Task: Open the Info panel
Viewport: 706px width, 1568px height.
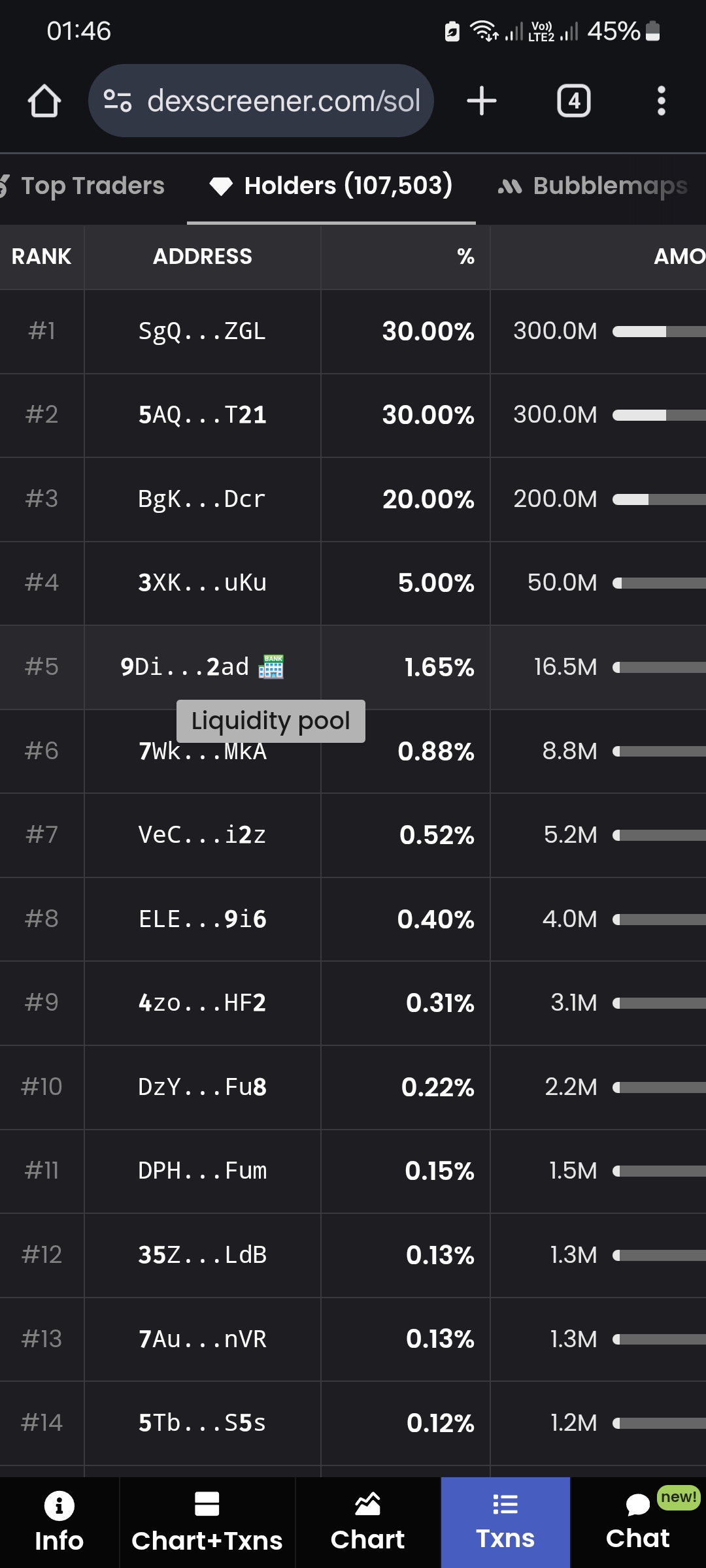Action: [59, 1522]
